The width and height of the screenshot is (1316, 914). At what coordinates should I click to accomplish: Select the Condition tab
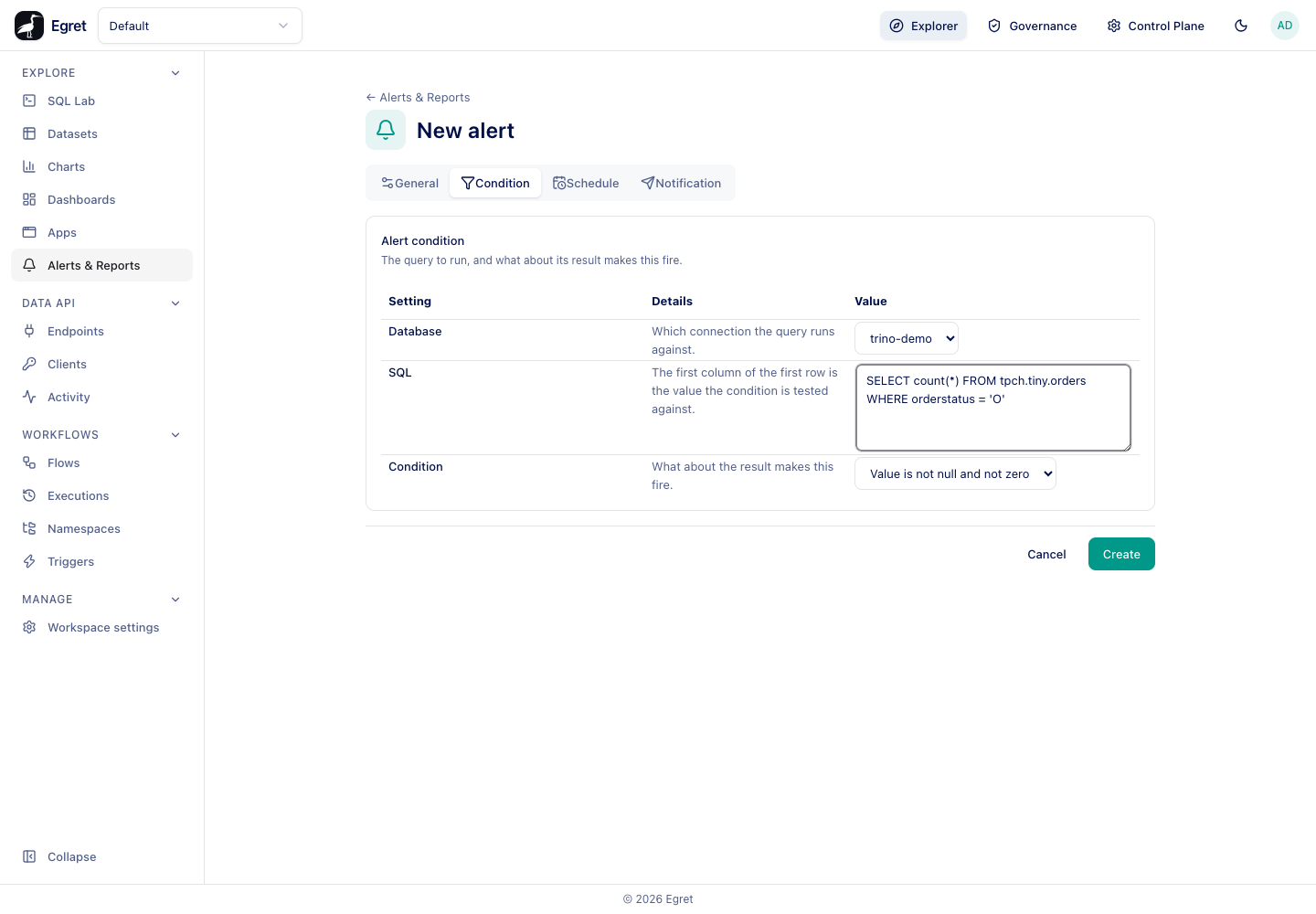495,183
